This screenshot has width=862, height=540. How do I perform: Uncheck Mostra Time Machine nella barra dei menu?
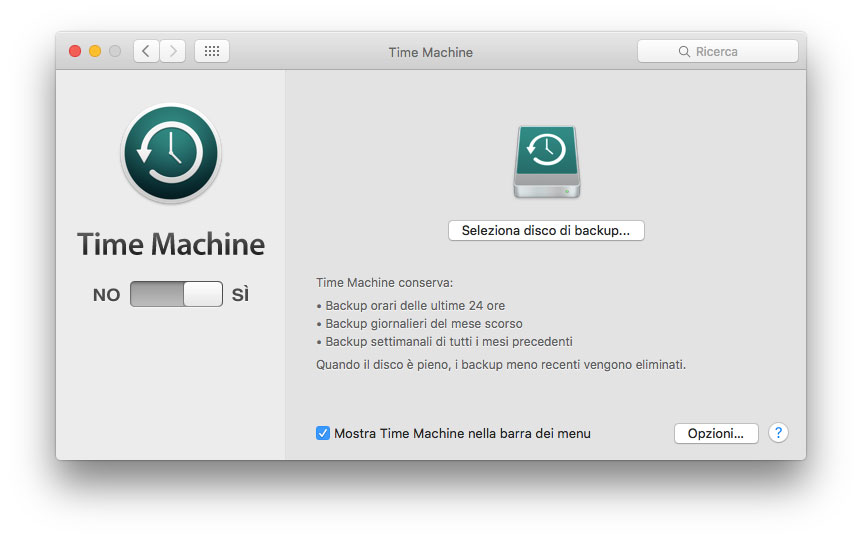[323, 433]
